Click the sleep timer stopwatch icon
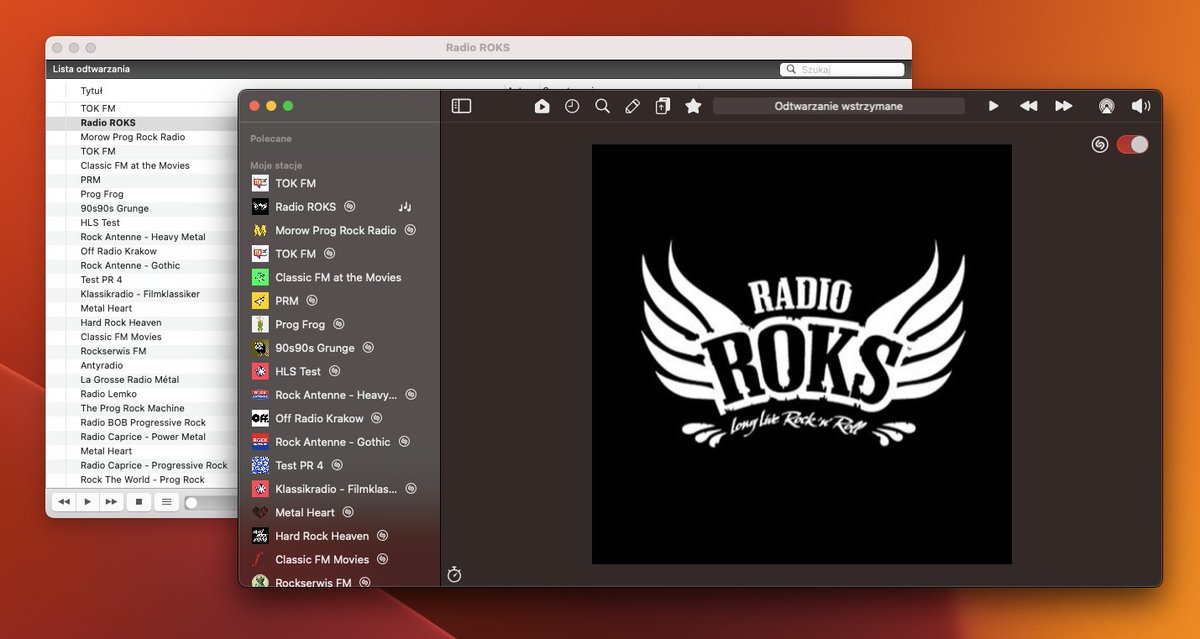 455,576
